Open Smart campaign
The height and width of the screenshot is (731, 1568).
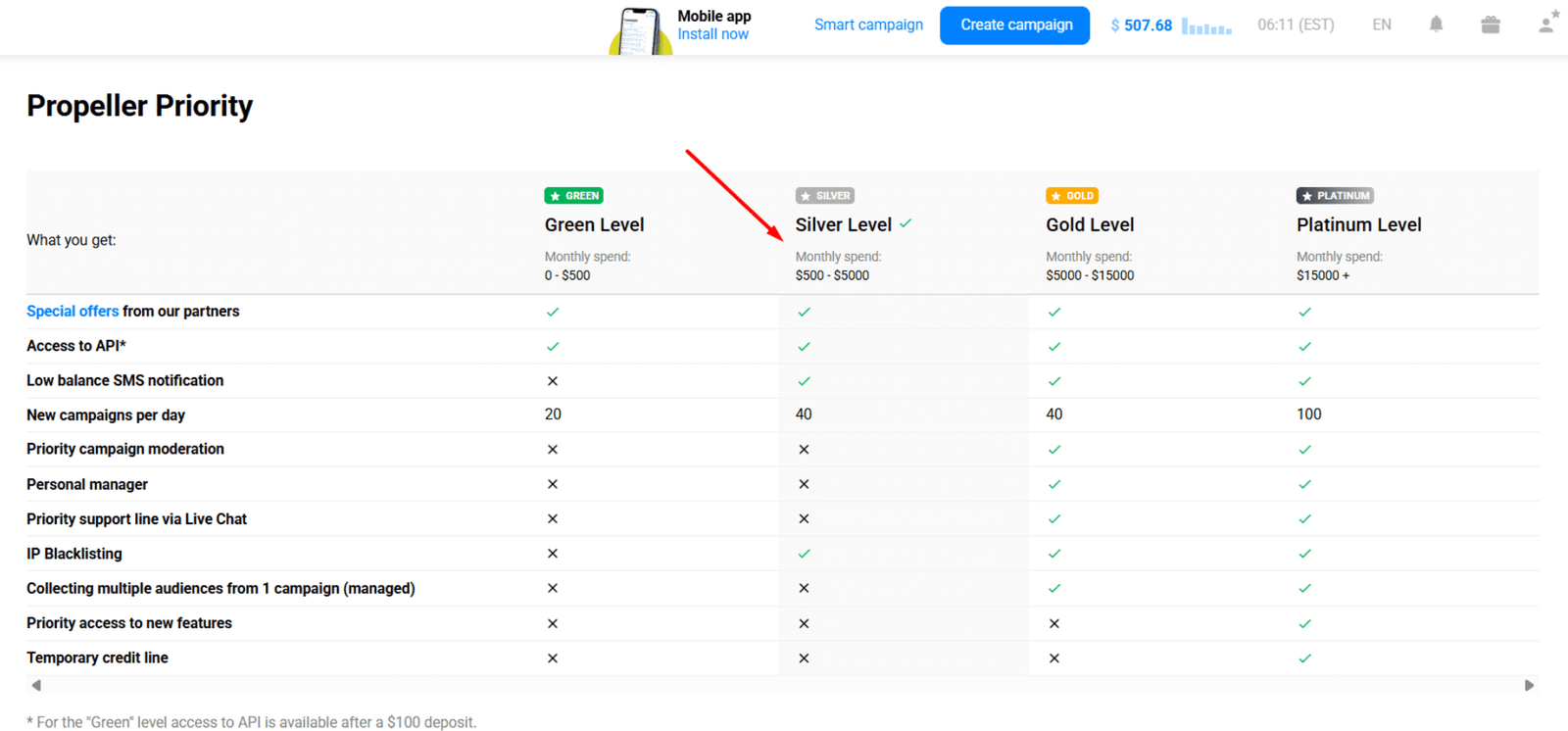coord(868,24)
